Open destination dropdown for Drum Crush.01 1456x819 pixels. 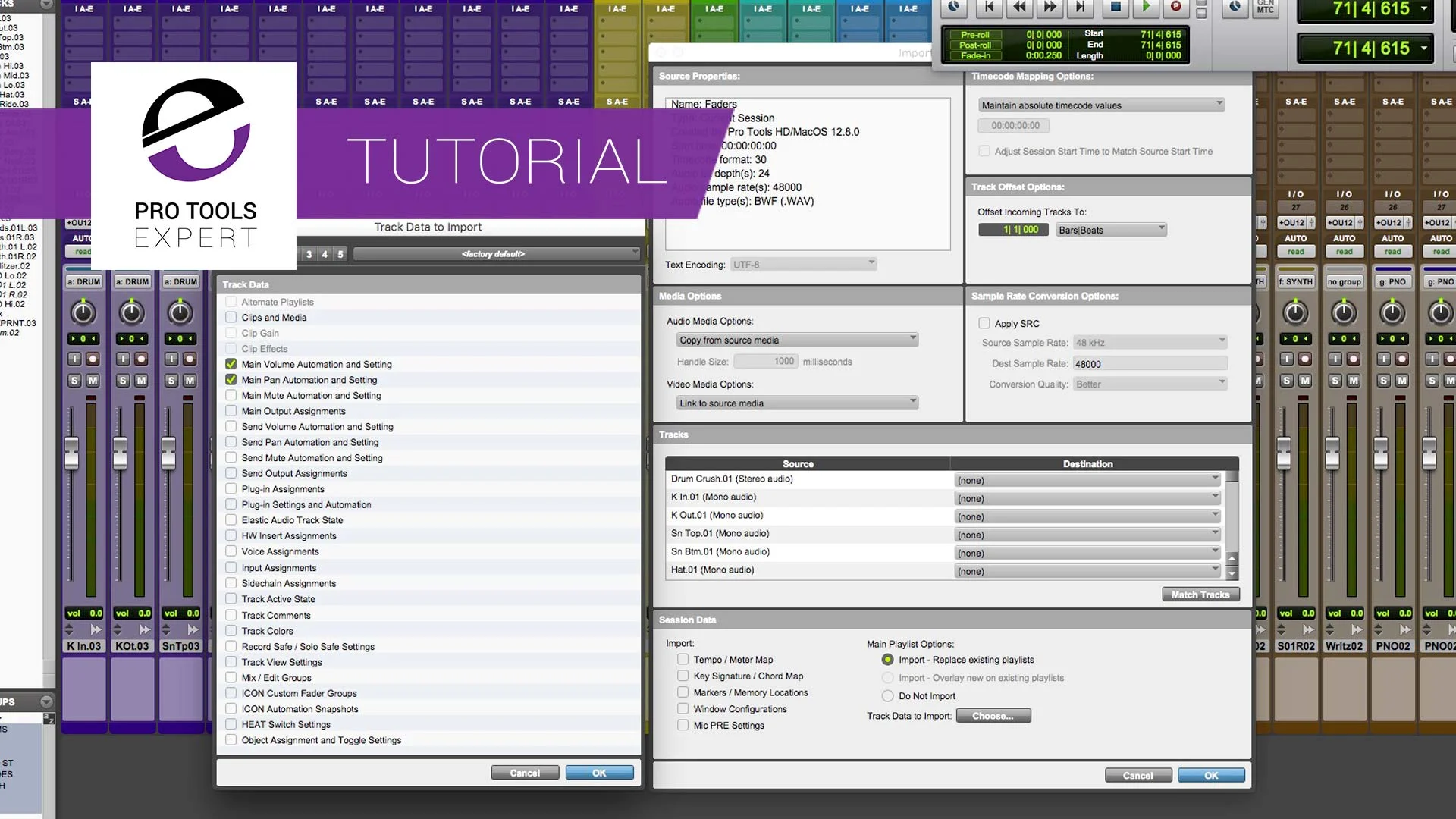tap(1087, 479)
